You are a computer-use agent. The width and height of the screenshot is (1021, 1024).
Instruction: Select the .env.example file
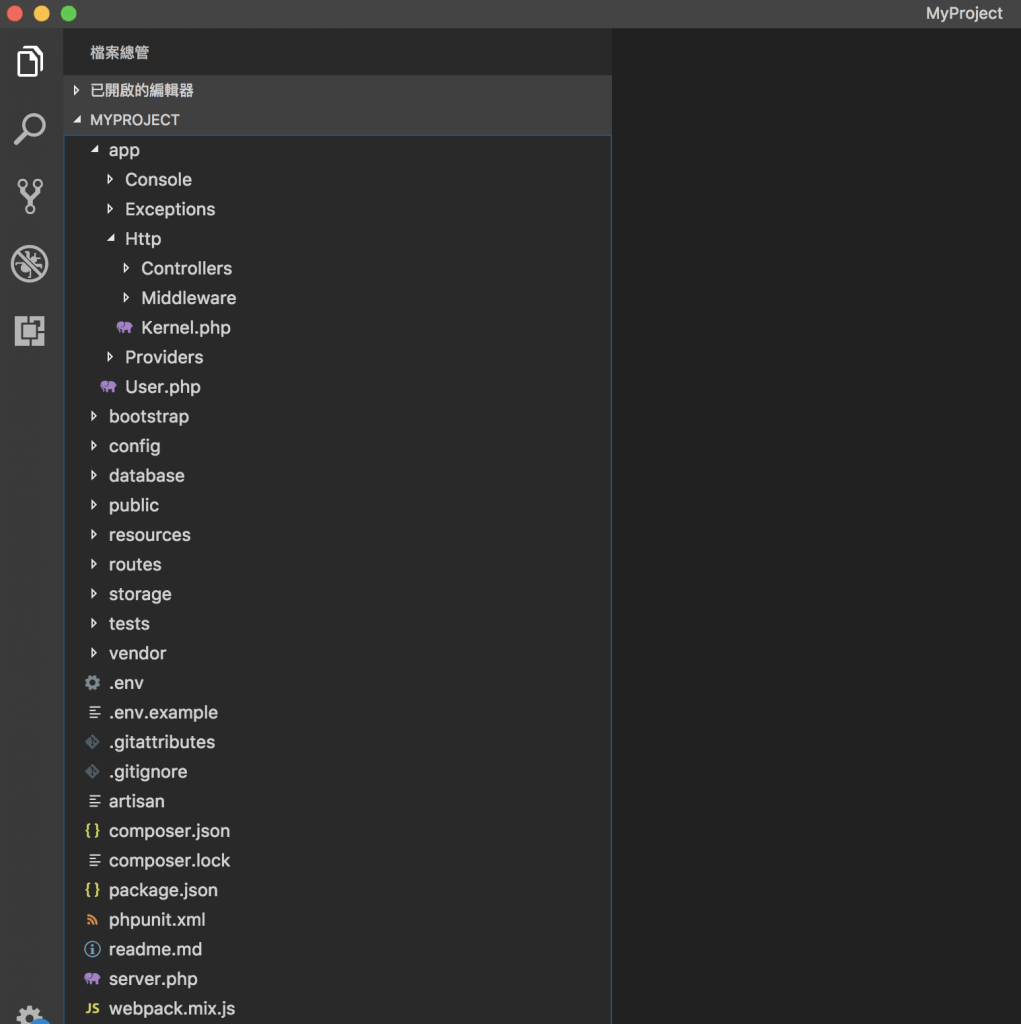click(163, 713)
